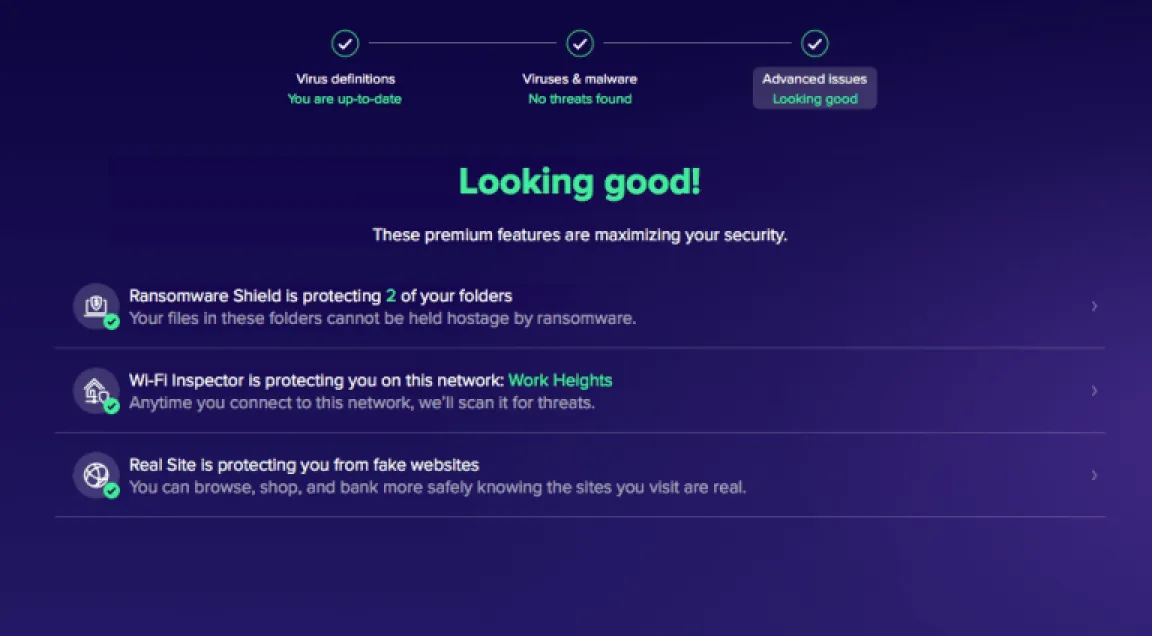Click the Advanced issues checkmark circle
This screenshot has width=1152, height=636.
[x=815, y=44]
